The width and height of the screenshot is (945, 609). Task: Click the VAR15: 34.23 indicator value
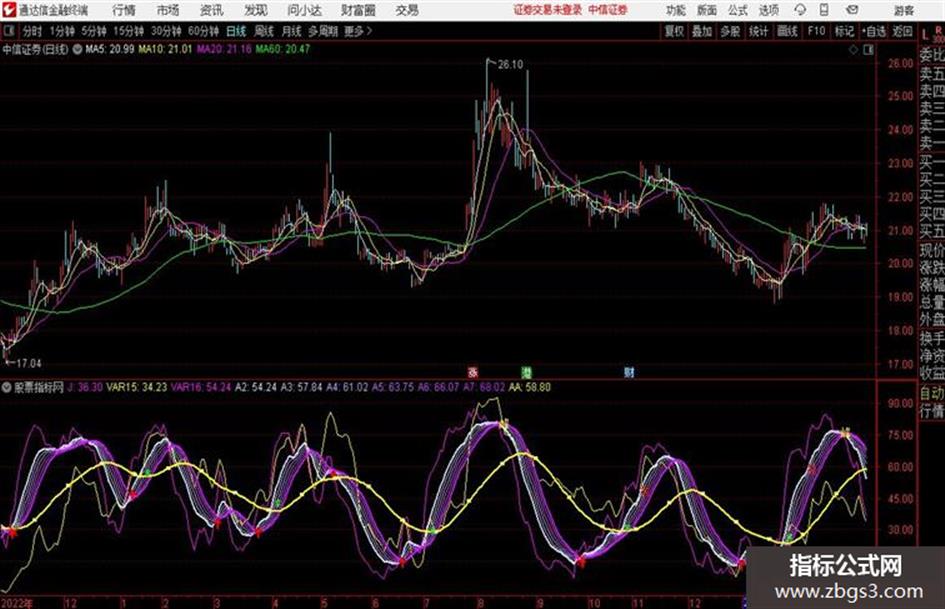point(136,387)
